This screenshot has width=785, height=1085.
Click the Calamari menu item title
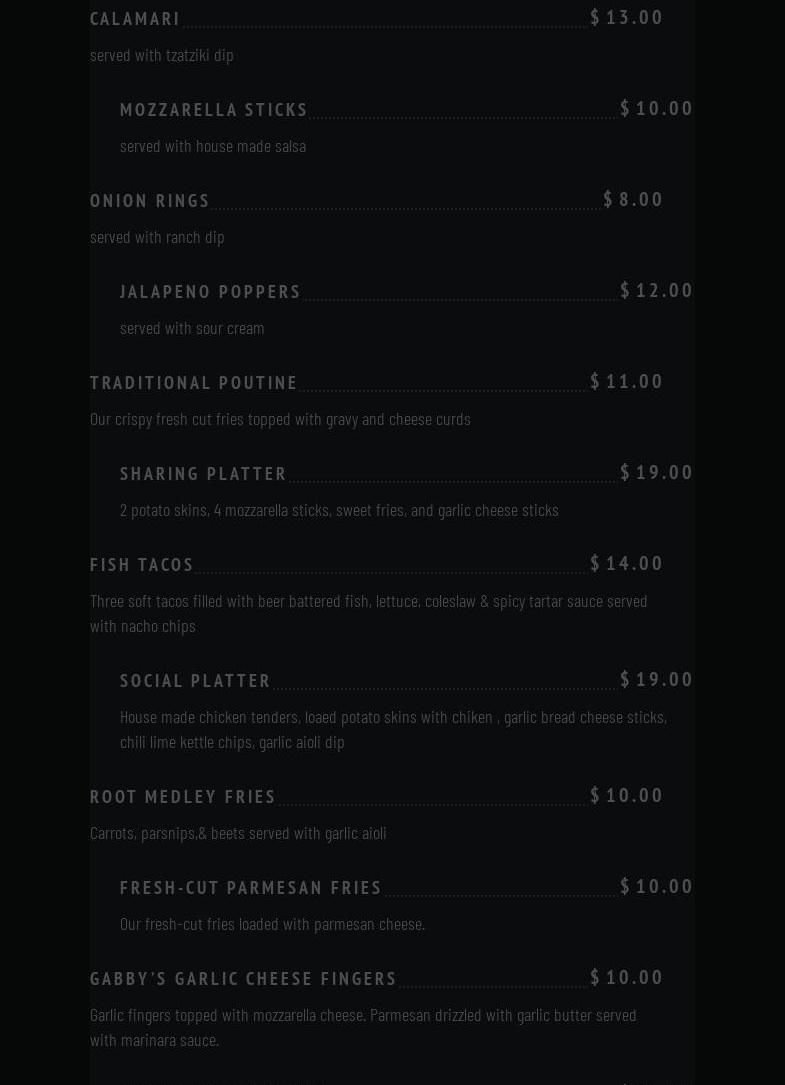tap(135, 18)
